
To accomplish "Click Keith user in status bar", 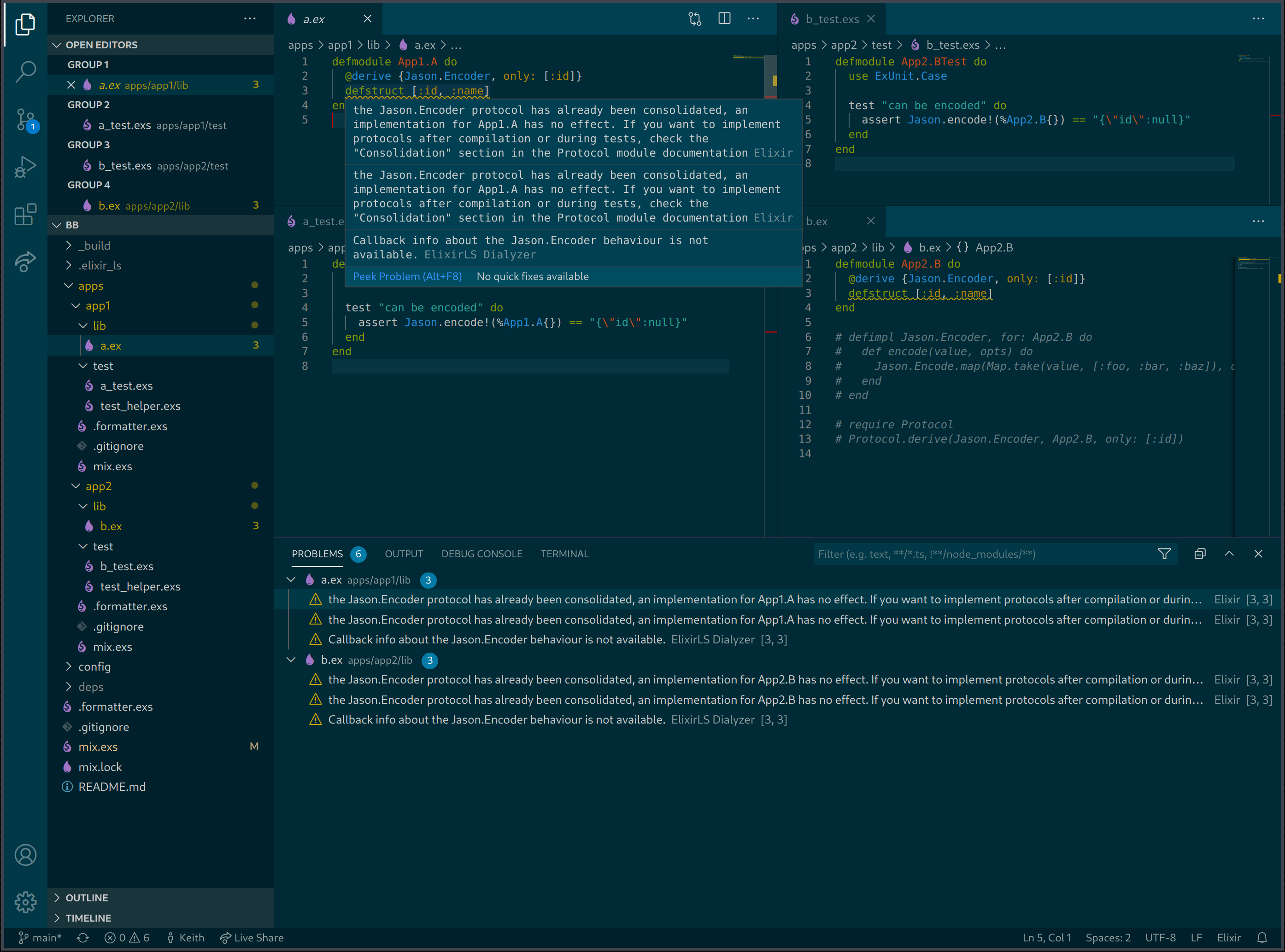I will (185, 938).
